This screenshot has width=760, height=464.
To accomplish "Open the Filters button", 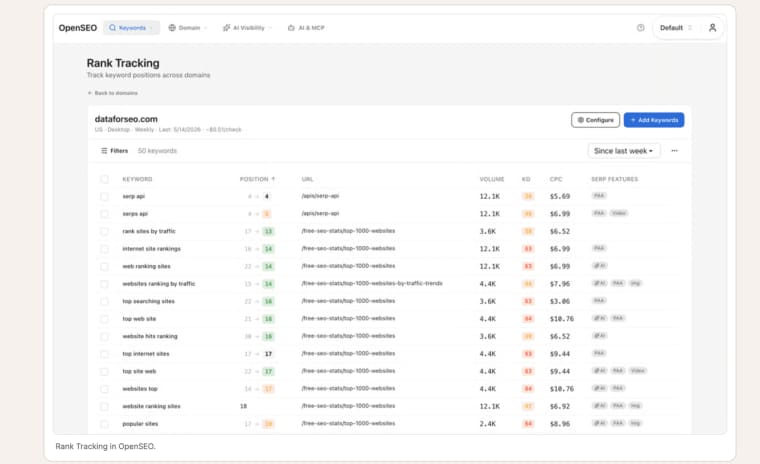I will pyautogui.click(x=114, y=151).
